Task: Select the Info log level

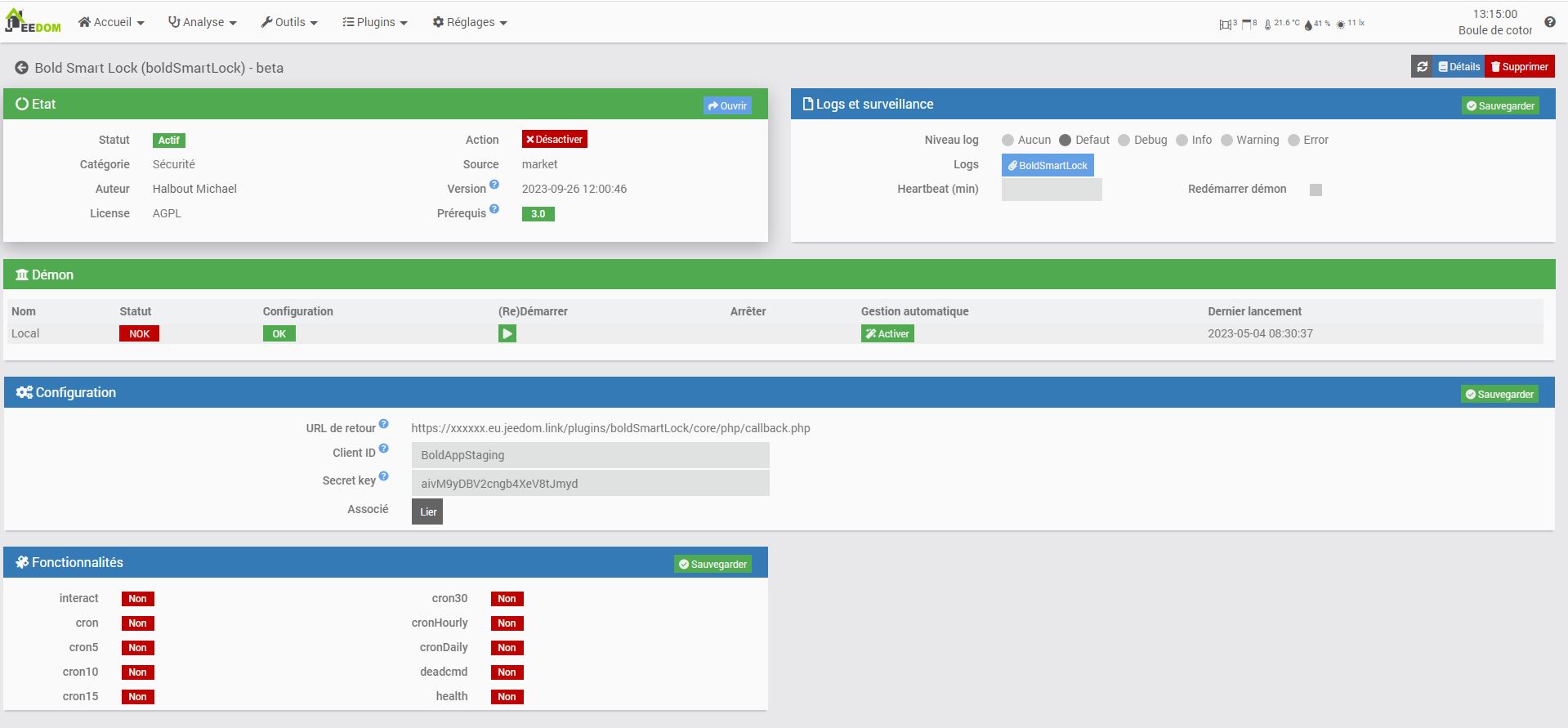Action: tap(1182, 141)
